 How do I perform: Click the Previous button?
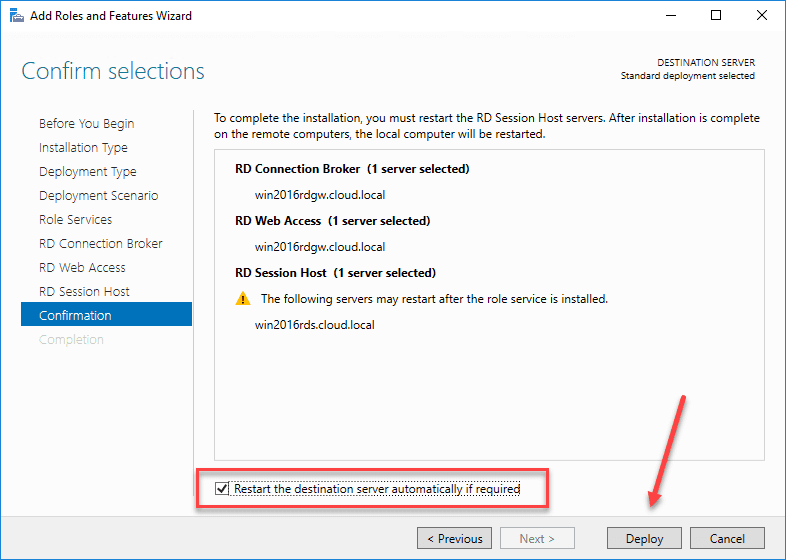[455, 538]
